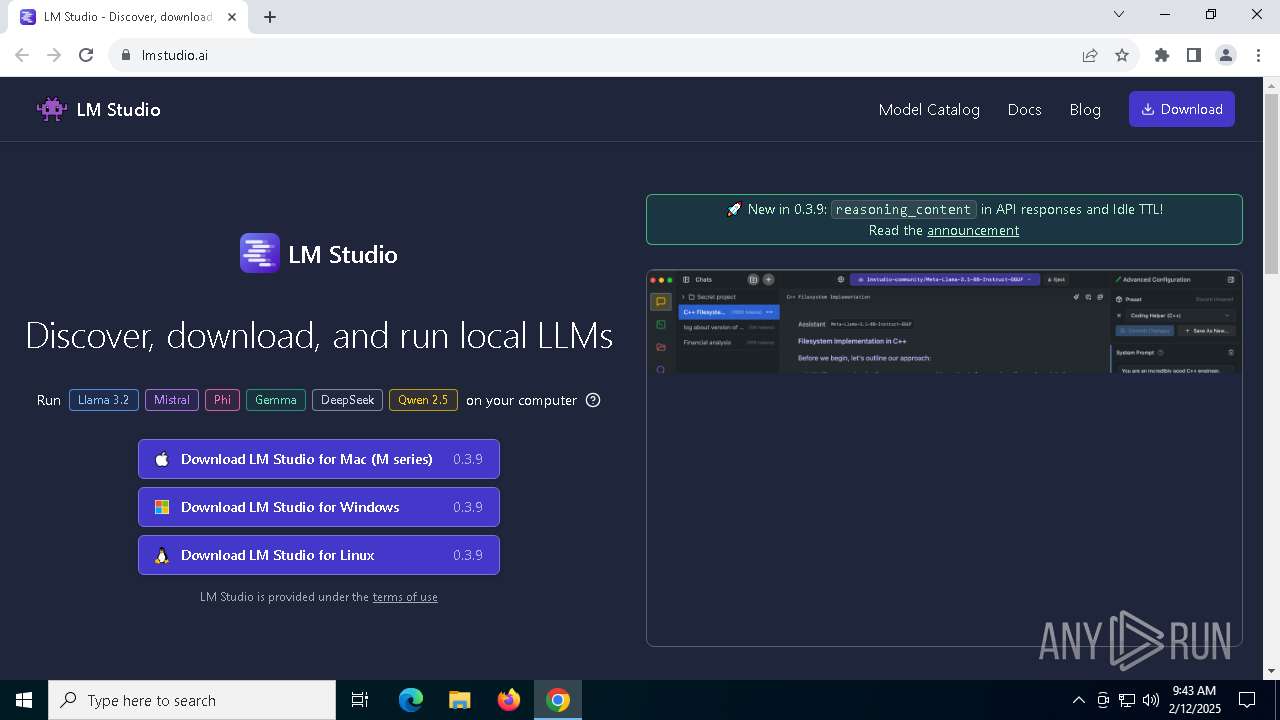1280x720 pixels.
Task: Open a new browser tab
Action: (x=270, y=17)
